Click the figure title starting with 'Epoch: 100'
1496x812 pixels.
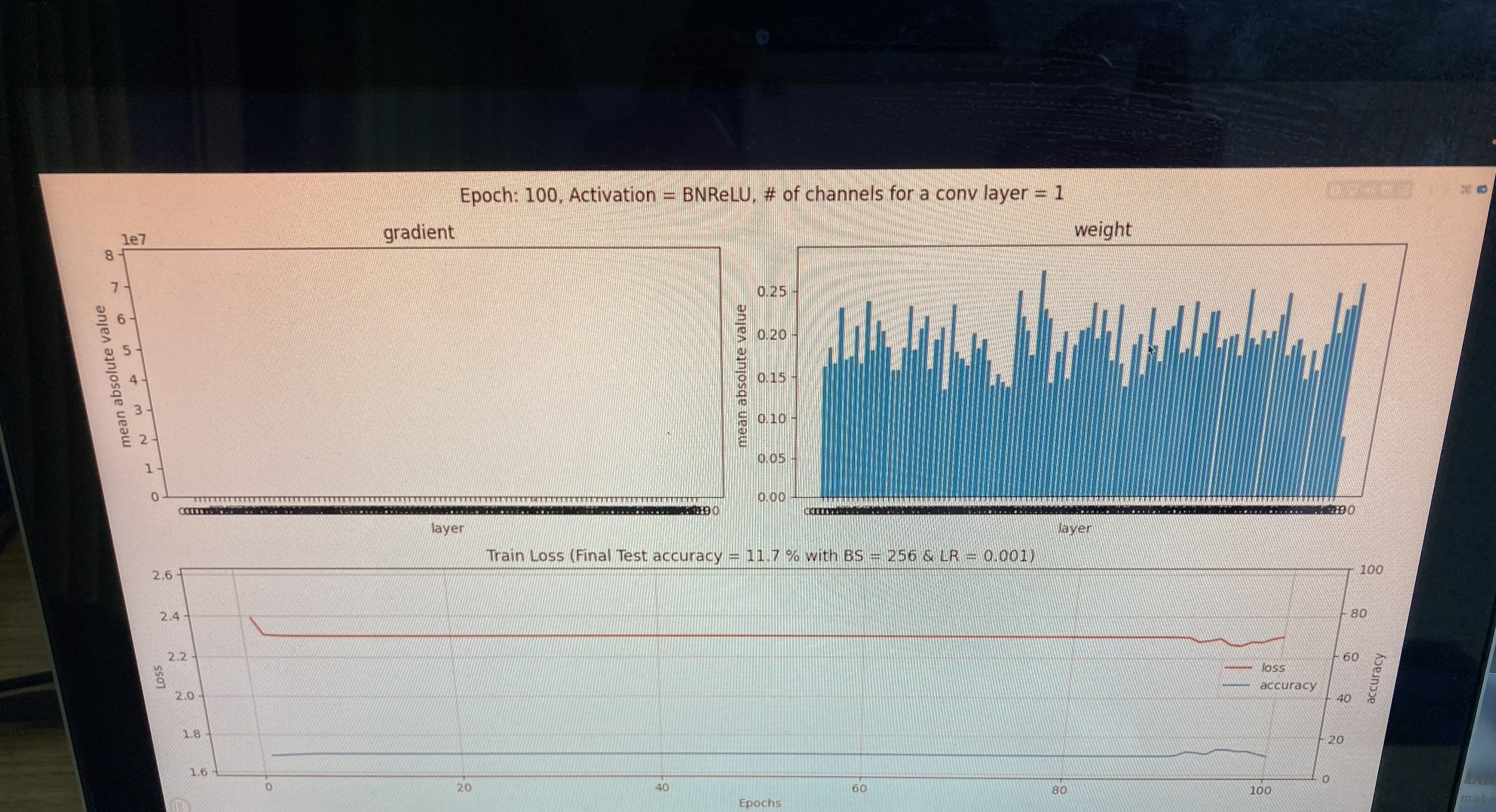pyautogui.click(x=761, y=194)
